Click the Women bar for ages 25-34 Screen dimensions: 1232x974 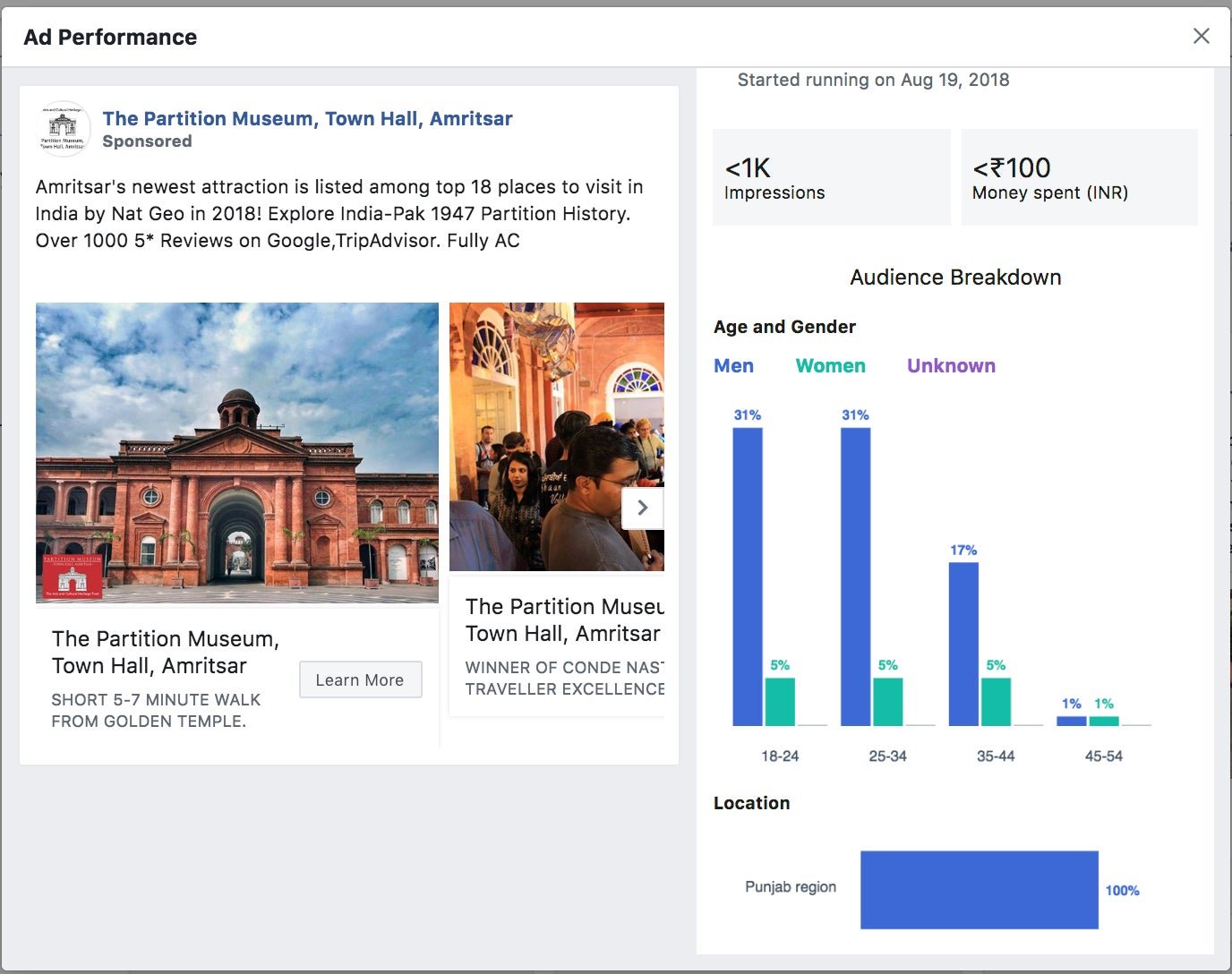click(887, 701)
